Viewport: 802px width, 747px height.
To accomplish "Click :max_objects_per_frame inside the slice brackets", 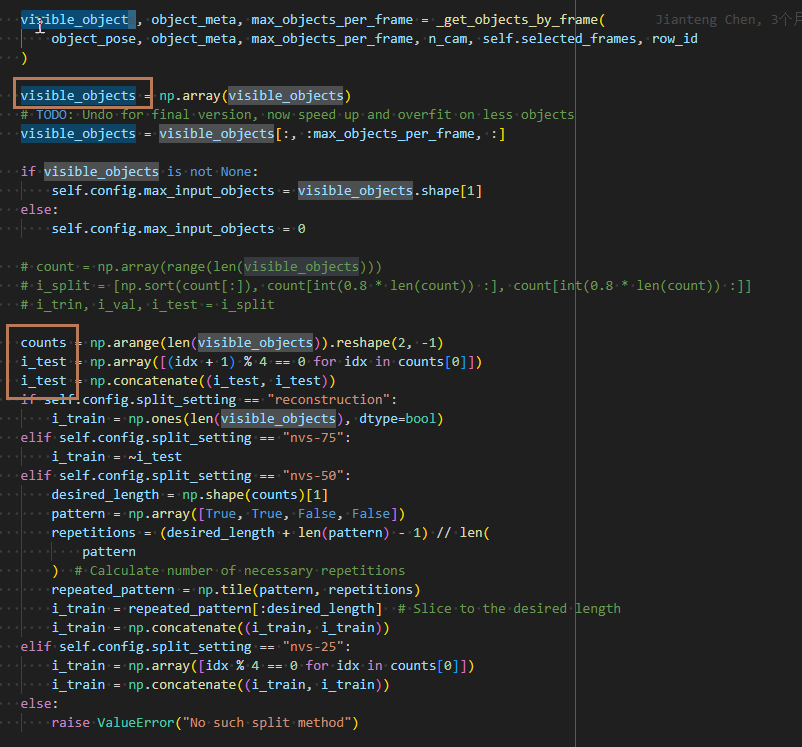I will pyautogui.click(x=390, y=134).
